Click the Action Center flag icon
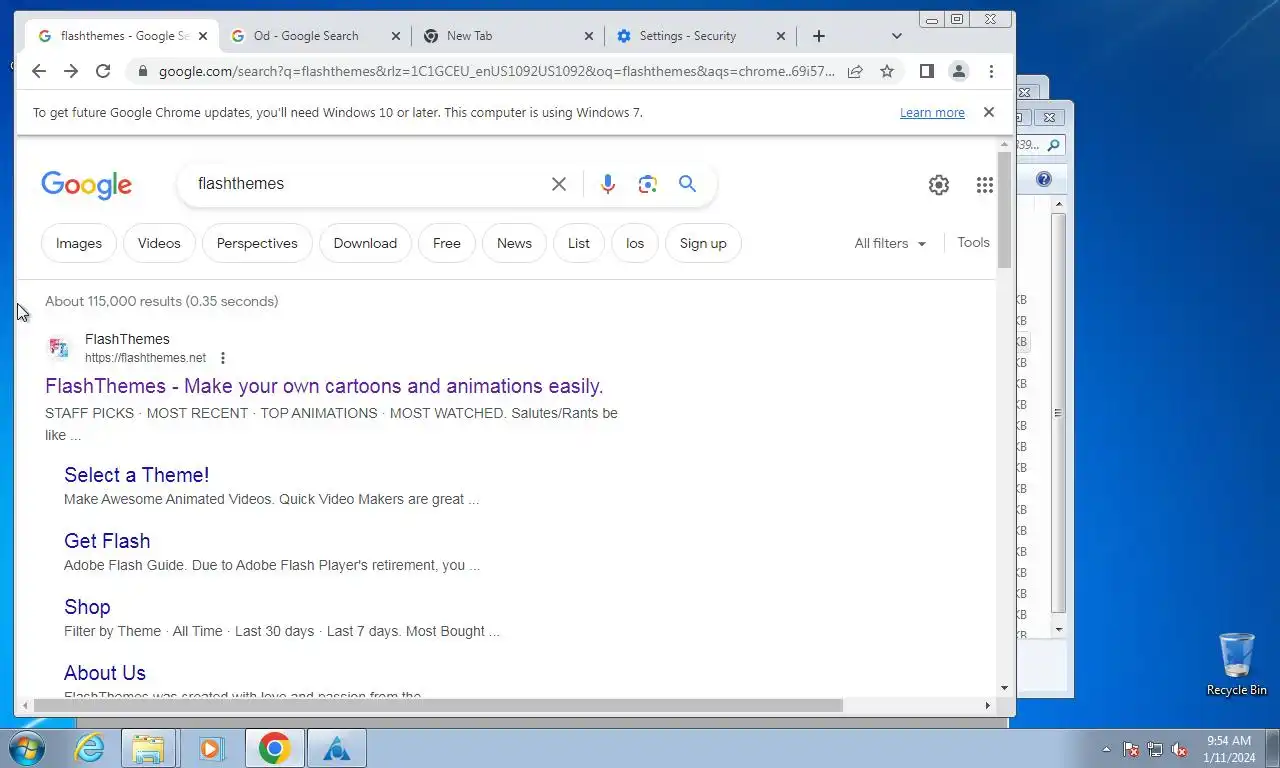The width and height of the screenshot is (1280, 768). [1131, 749]
